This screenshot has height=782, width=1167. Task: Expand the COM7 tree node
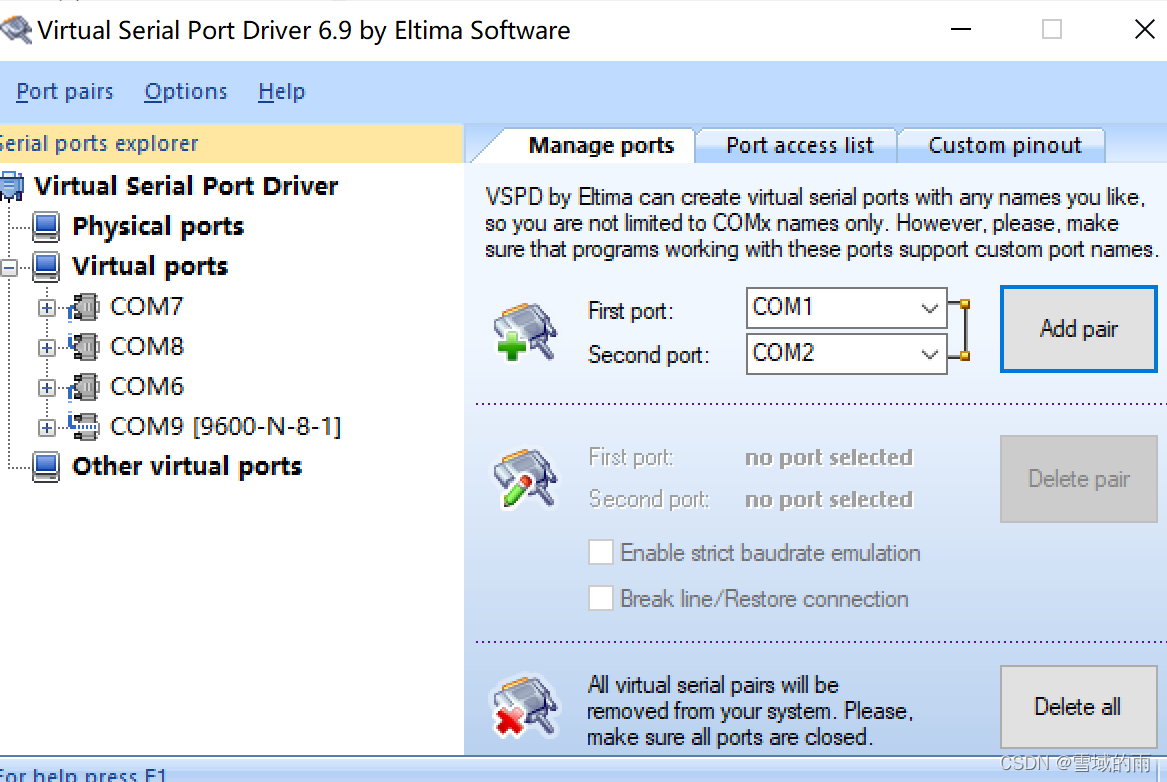(47, 307)
